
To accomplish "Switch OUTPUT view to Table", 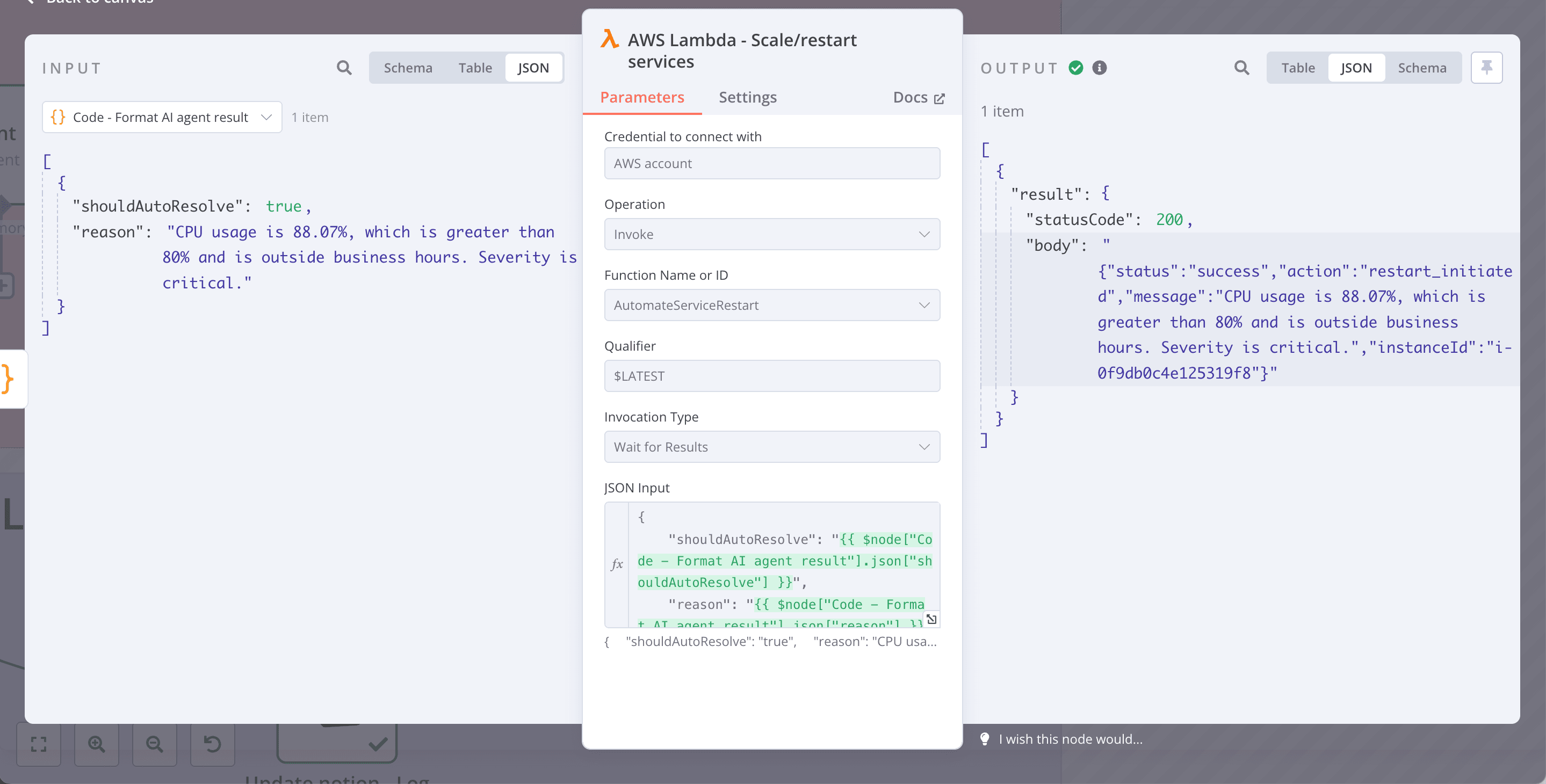I will [x=1298, y=68].
